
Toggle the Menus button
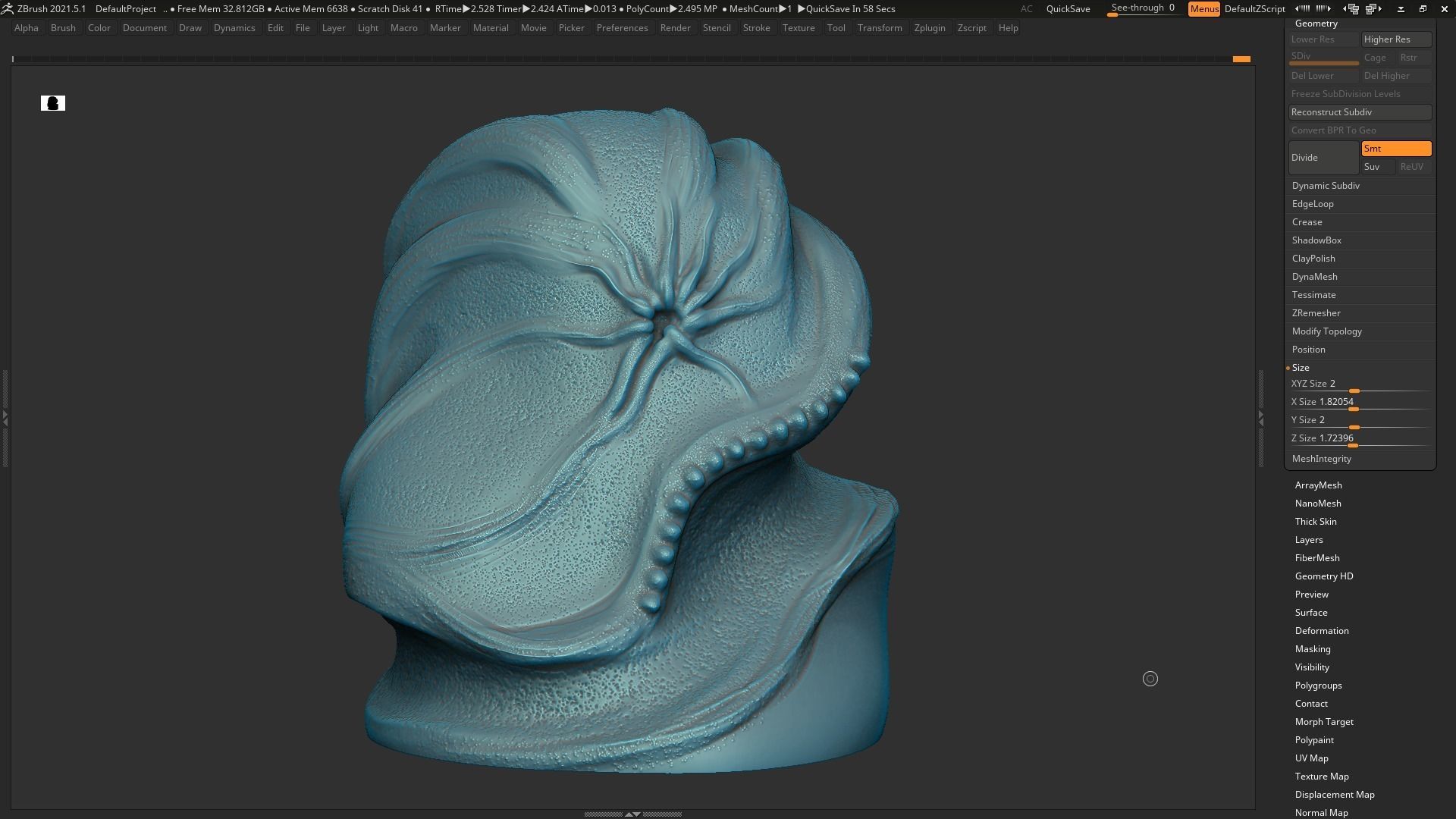tap(1204, 9)
